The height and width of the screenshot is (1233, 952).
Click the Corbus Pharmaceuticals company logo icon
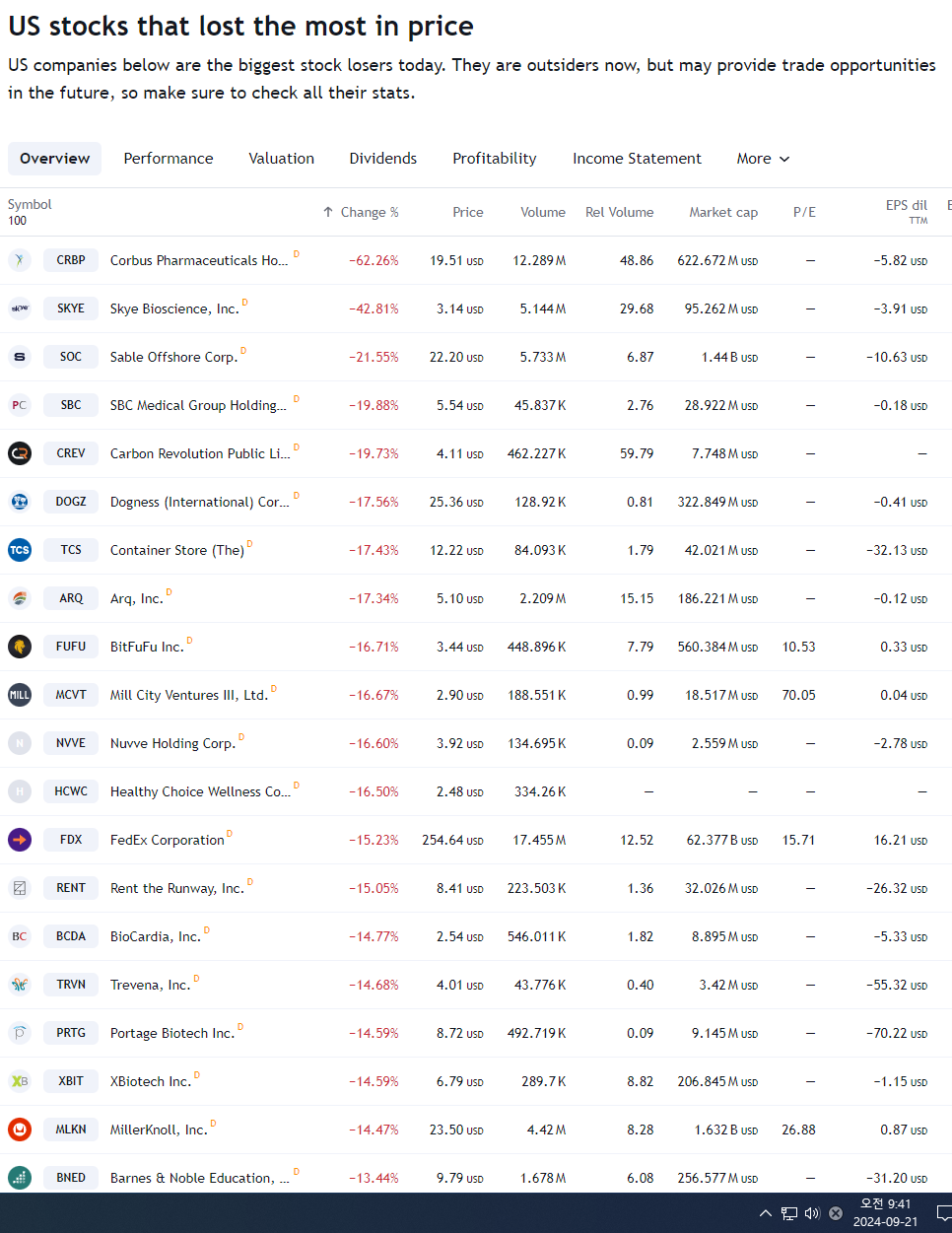[20, 260]
